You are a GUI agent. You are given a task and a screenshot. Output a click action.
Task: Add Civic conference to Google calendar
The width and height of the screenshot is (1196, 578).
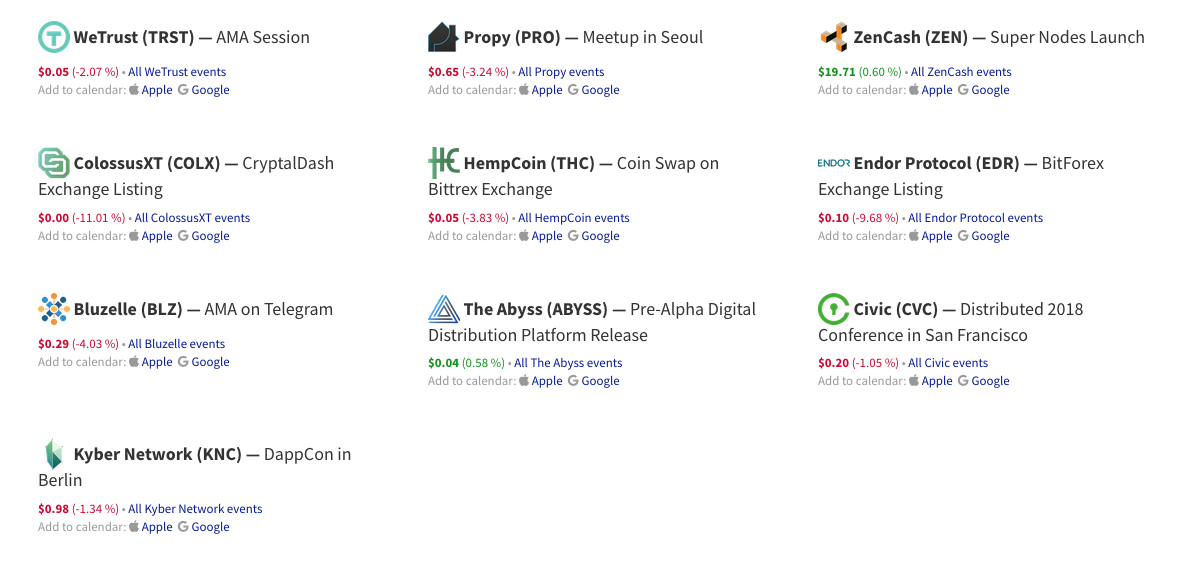click(x=990, y=381)
